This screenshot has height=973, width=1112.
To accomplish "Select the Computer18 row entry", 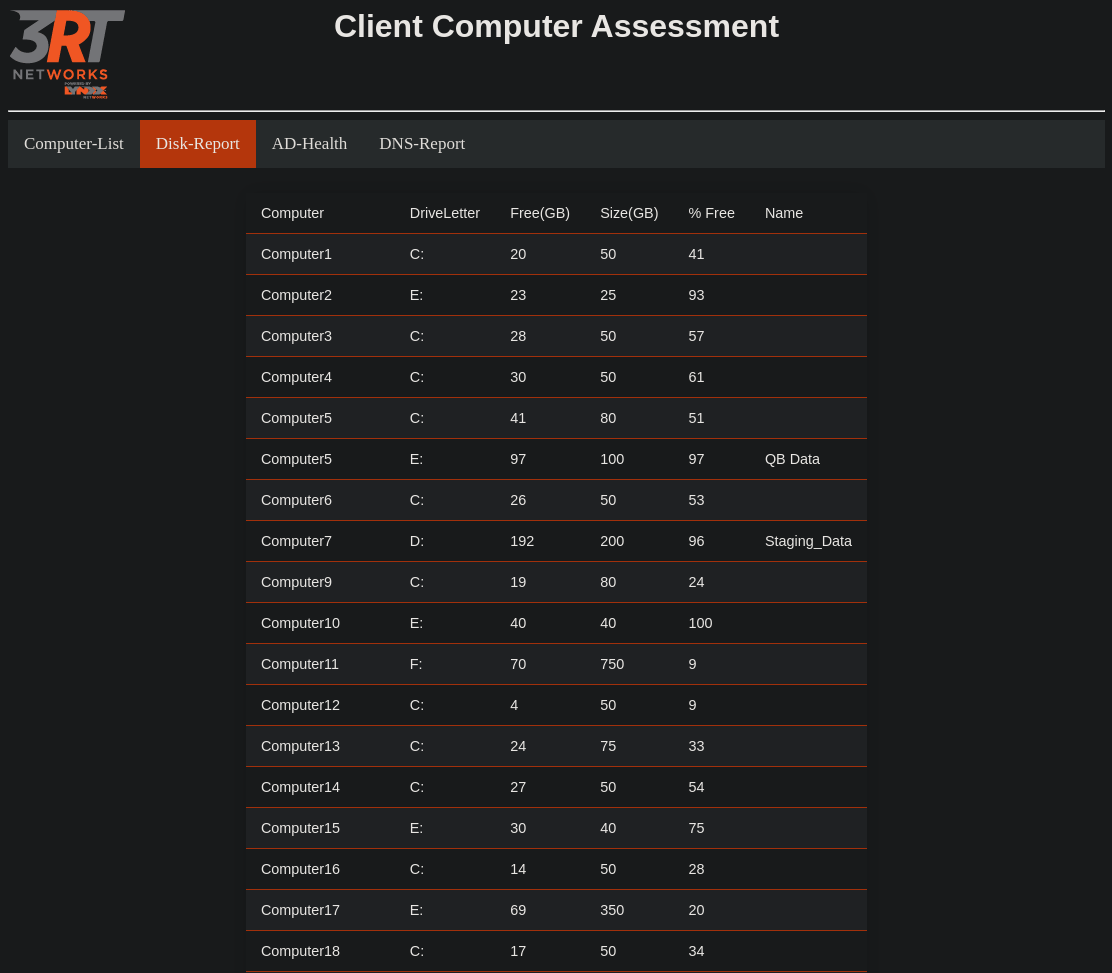I will point(300,951).
